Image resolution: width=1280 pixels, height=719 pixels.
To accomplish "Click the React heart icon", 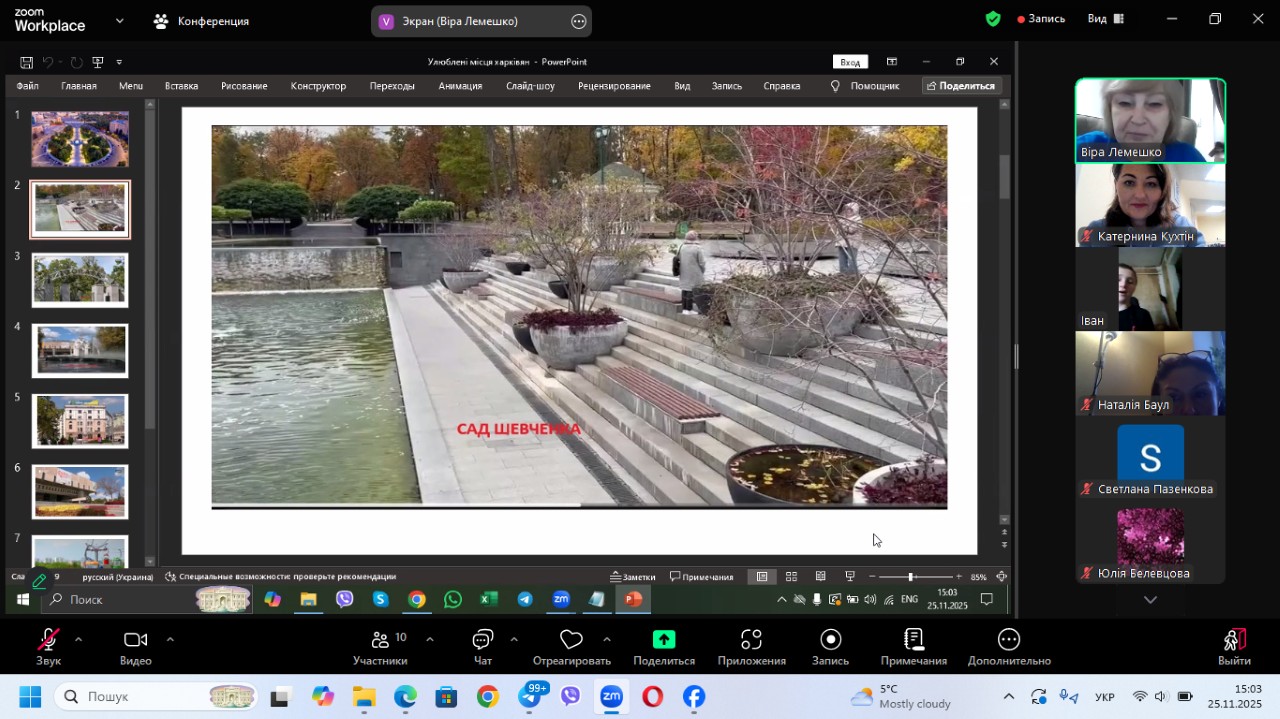I will click(x=571, y=641).
